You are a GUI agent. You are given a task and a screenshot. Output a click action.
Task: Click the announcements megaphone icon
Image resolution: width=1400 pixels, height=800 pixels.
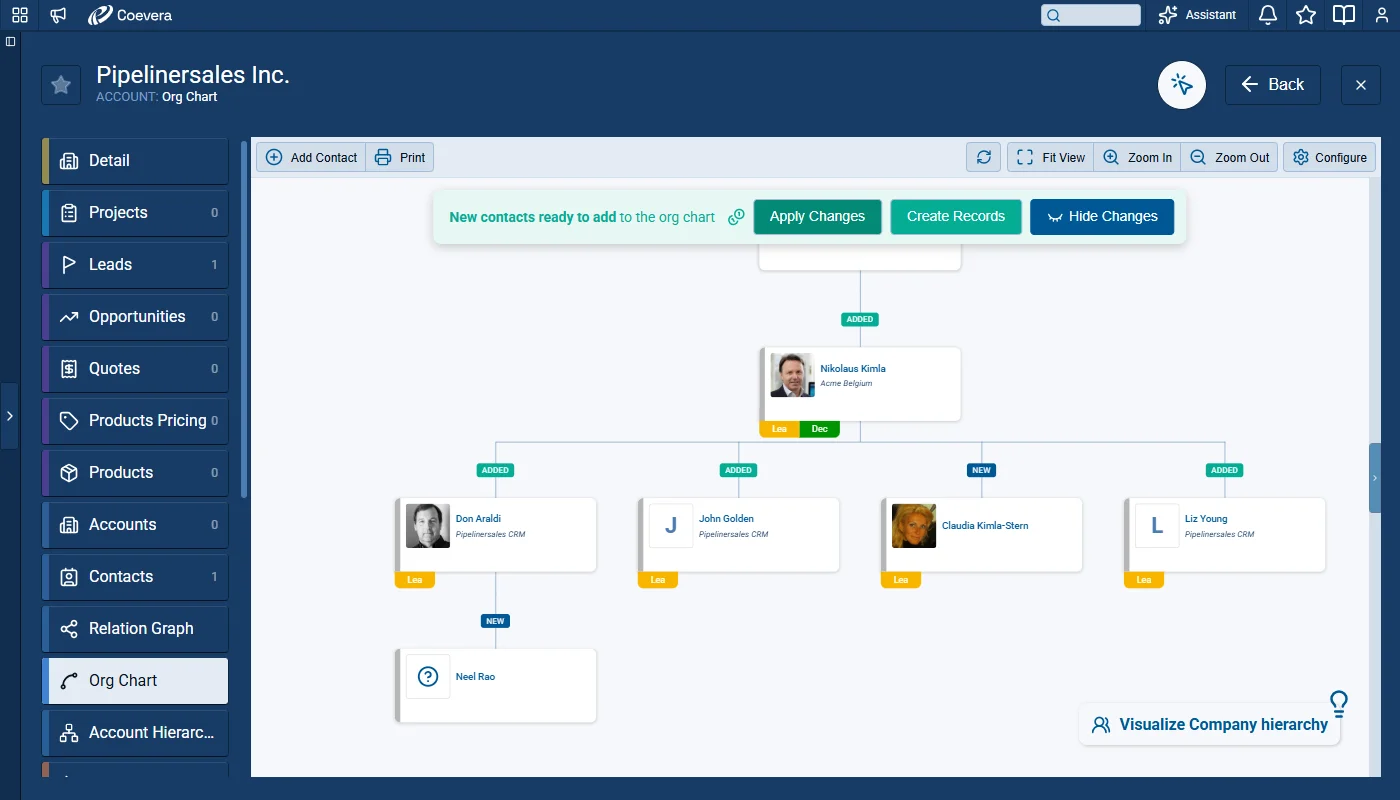(x=58, y=15)
